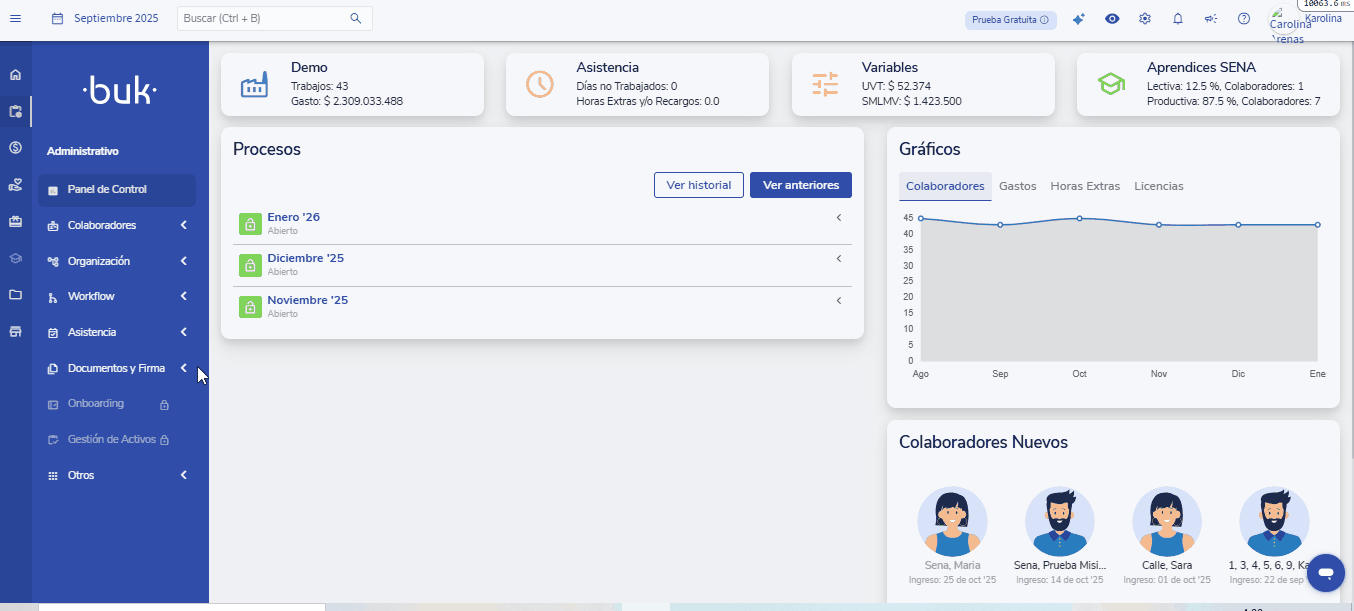Open the chat support bubble
This screenshot has width=1354, height=611.
coord(1326,573)
